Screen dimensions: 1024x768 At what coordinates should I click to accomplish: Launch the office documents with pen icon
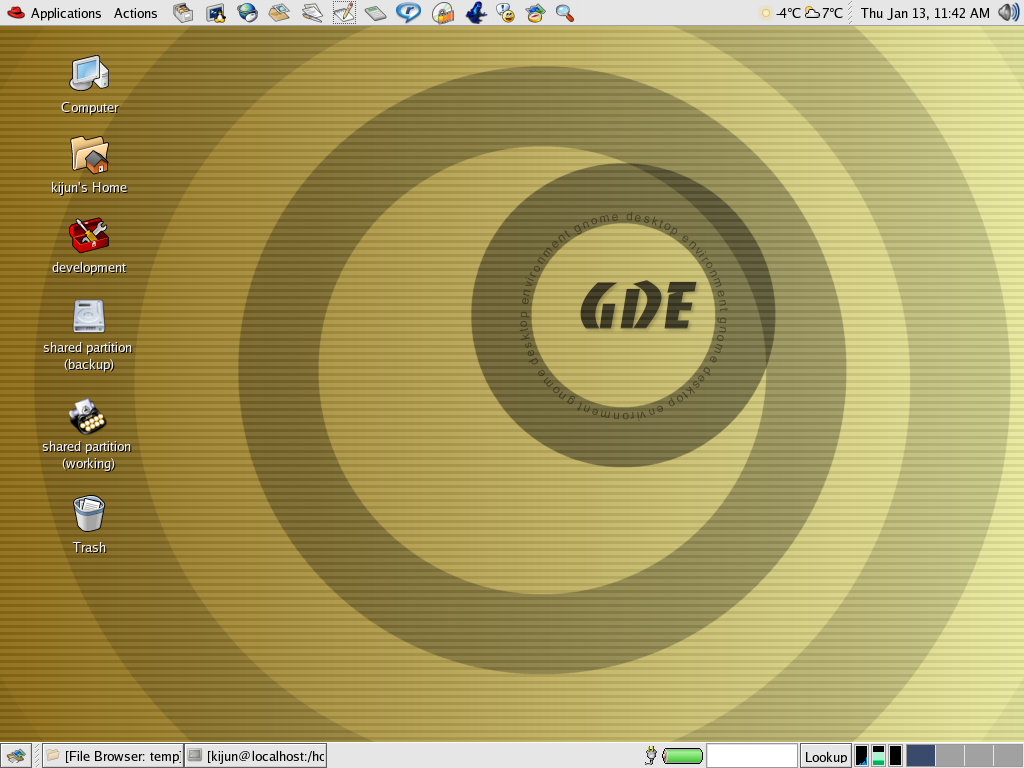[x=312, y=13]
